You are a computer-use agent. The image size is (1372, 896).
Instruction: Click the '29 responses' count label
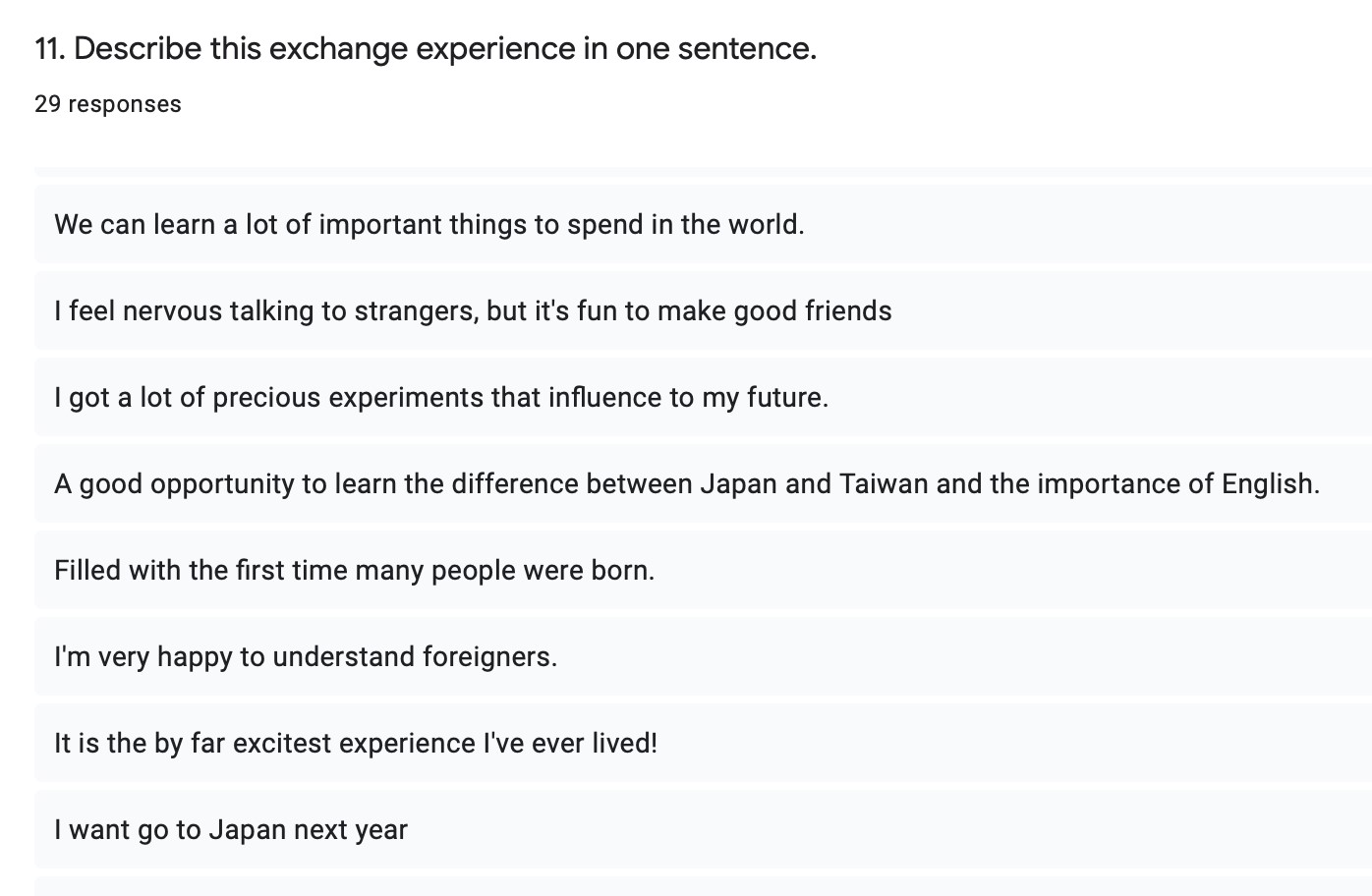point(108,104)
